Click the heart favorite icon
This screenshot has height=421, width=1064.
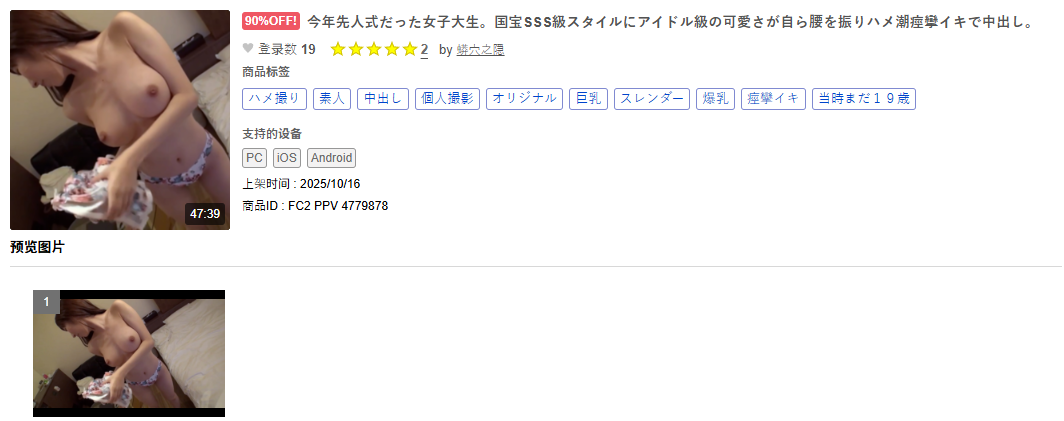point(248,48)
